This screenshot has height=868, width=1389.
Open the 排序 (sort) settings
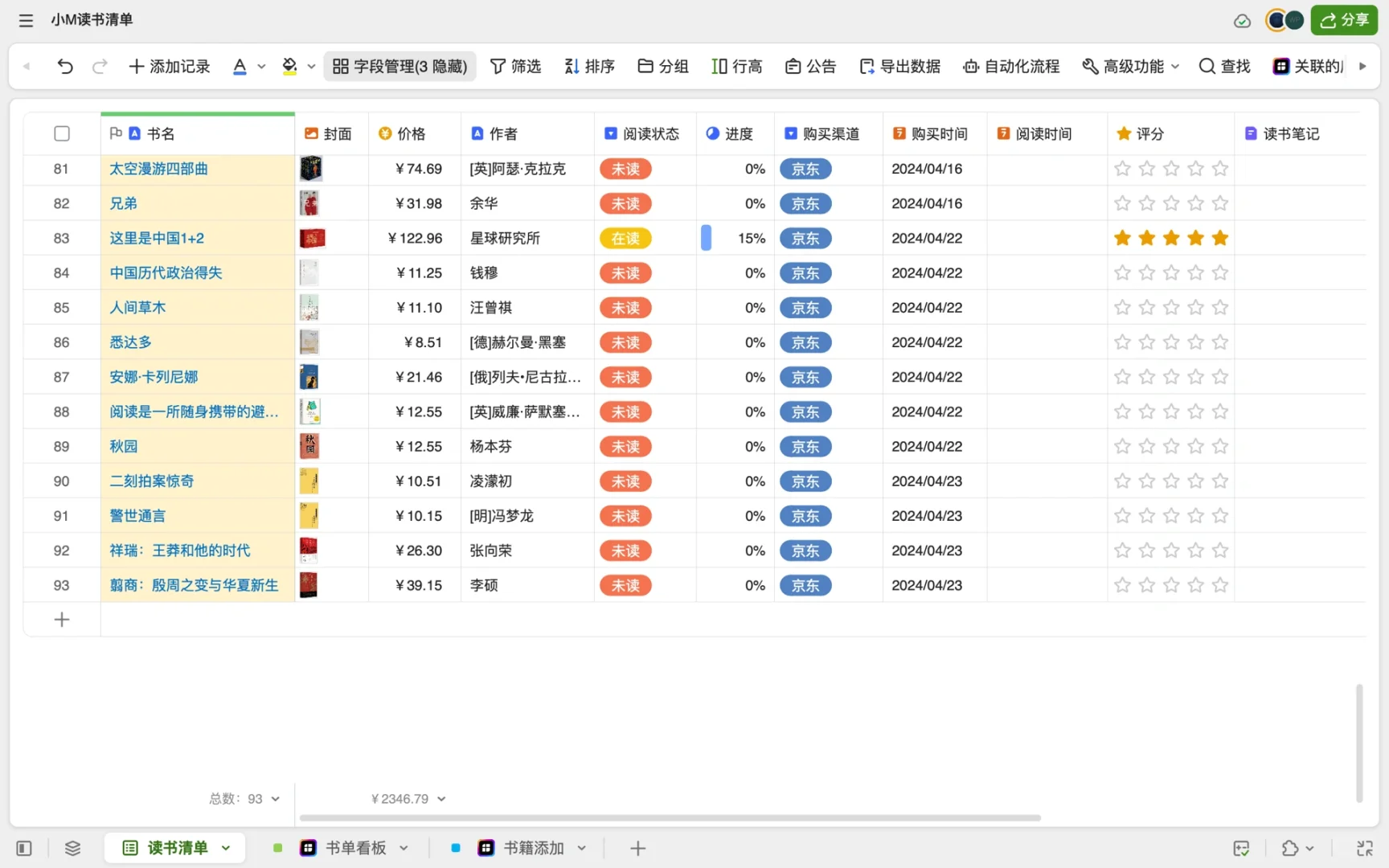coord(589,66)
